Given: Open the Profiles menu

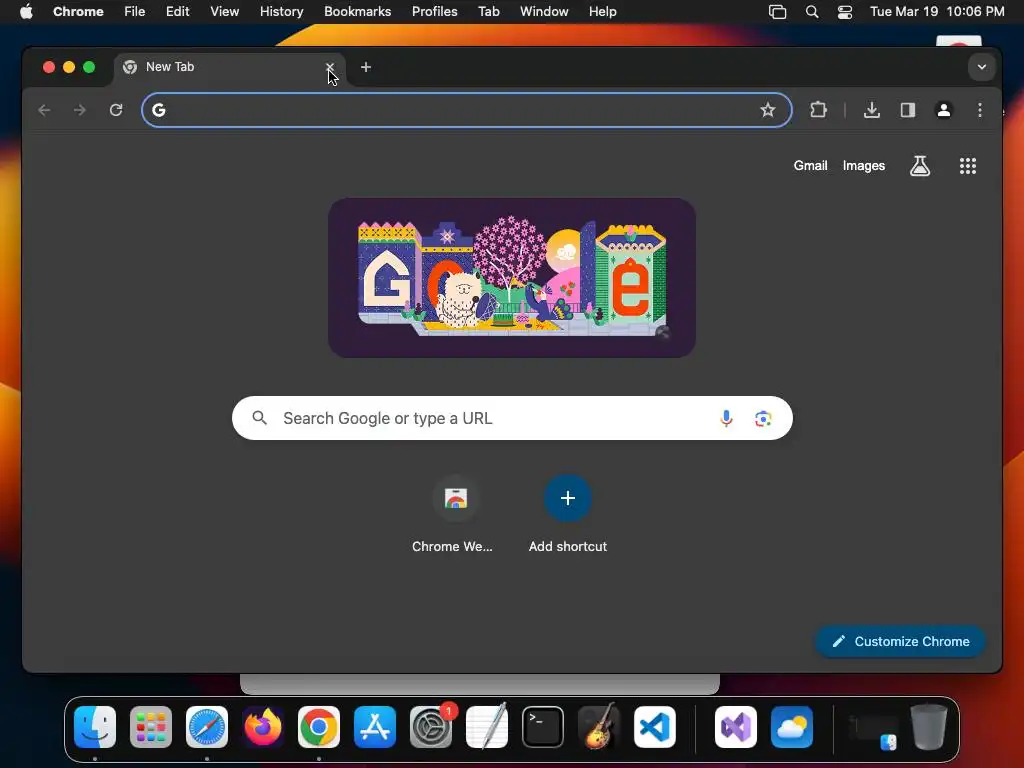Looking at the screenshot, I should [434, 11].
